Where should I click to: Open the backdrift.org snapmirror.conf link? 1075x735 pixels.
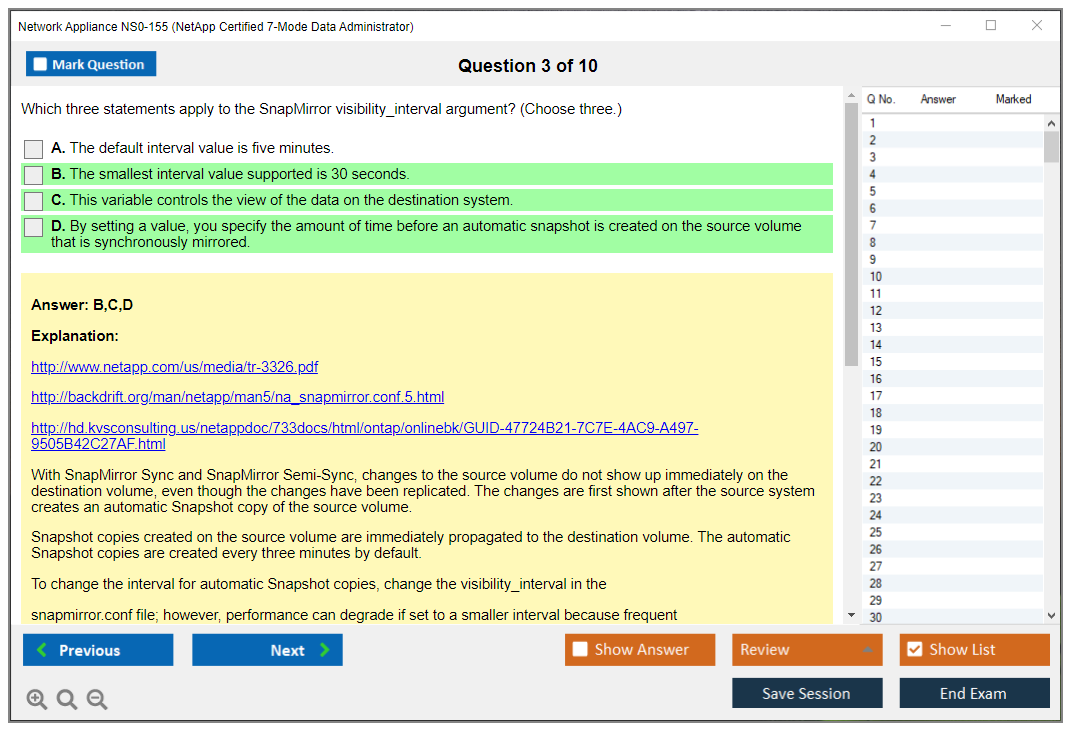point(237,397)
